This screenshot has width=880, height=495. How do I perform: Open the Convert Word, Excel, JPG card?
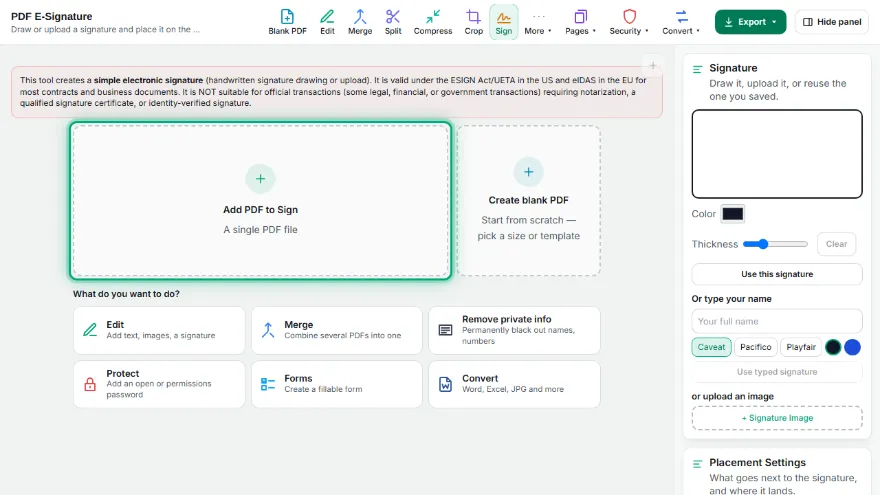click(x=514, y=384)
